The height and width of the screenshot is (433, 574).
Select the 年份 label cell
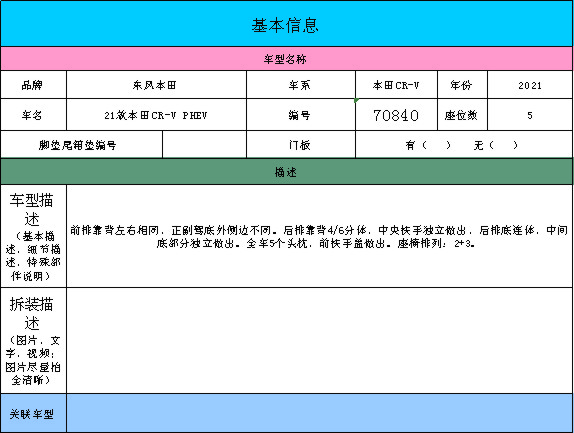pyautogui.click(x=462, y=85)
